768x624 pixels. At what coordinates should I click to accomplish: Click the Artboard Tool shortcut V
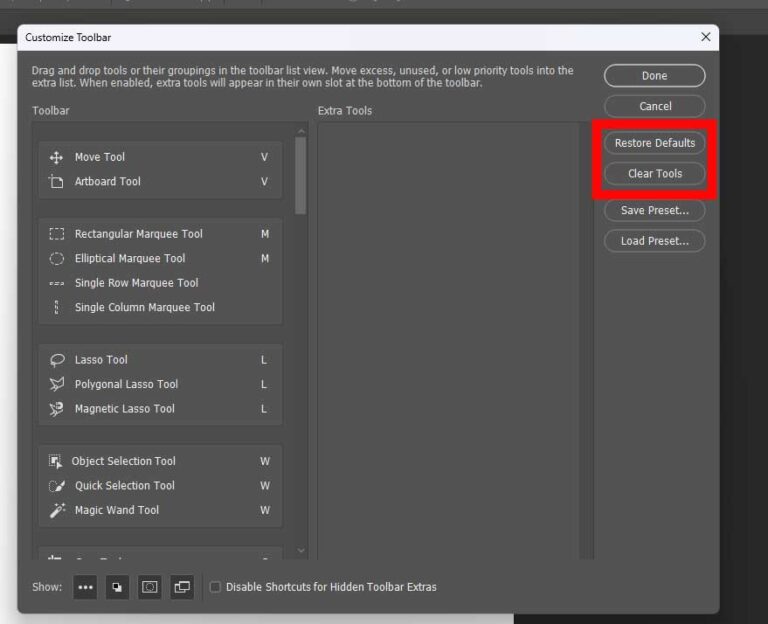pyautogui.click(x=264, y=182)
